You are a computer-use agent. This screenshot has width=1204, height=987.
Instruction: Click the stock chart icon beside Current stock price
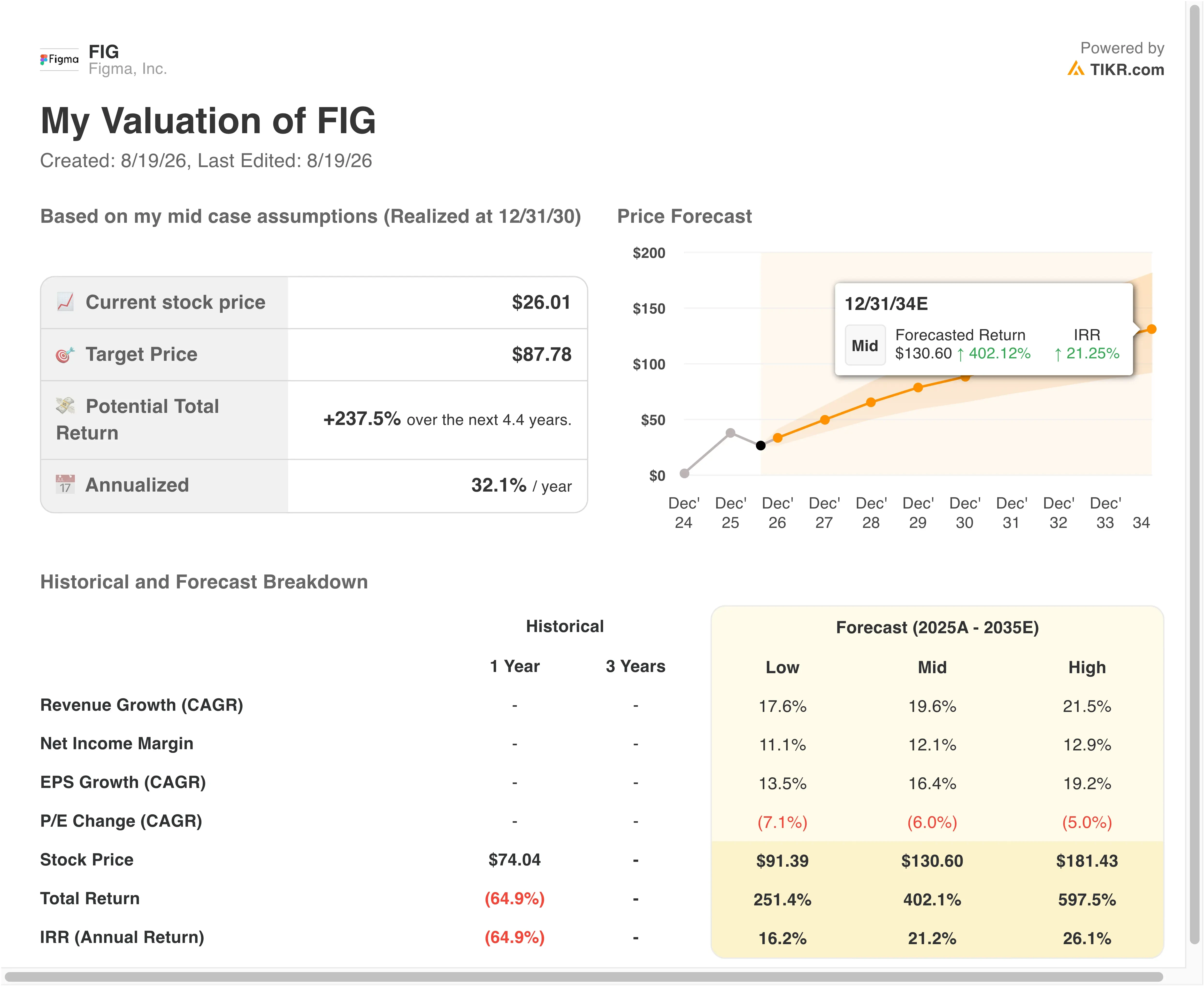point(65,302)
